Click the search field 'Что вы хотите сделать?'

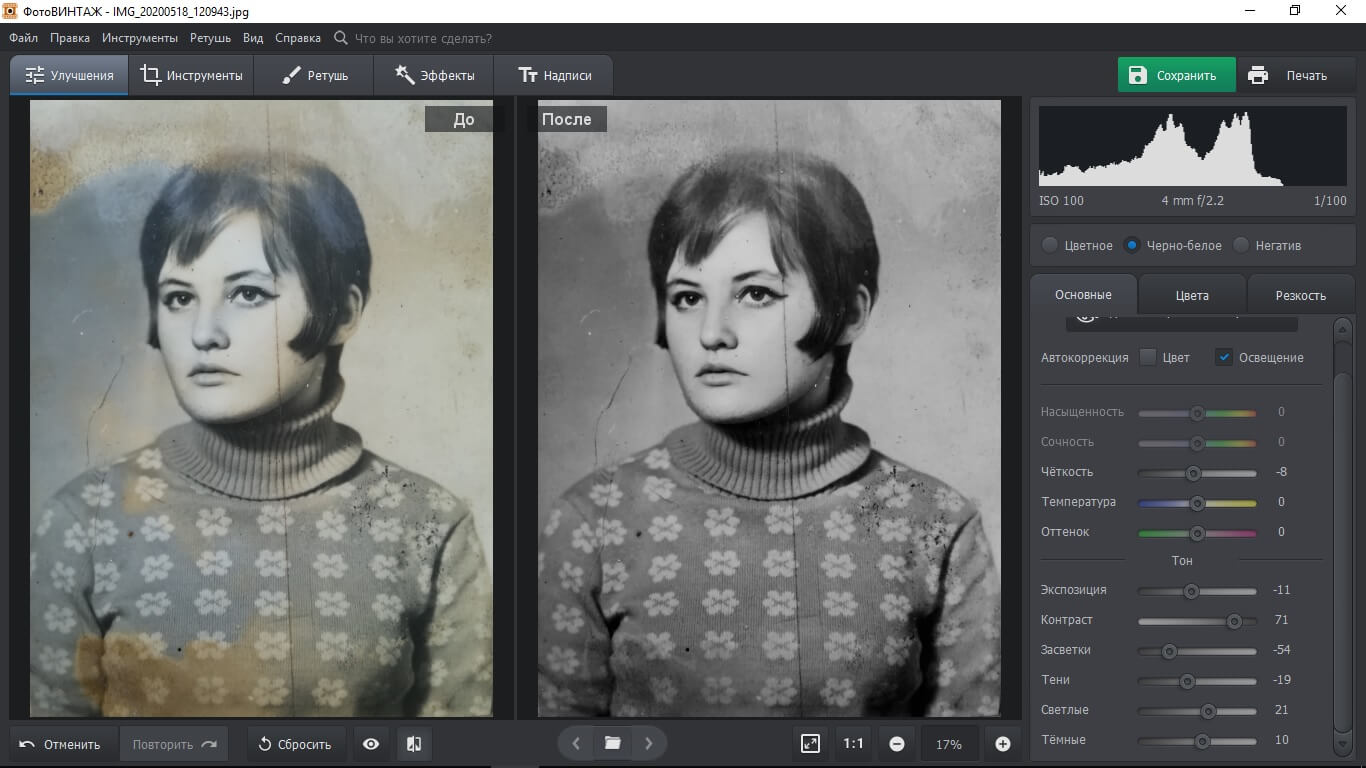tap(423, 38)
